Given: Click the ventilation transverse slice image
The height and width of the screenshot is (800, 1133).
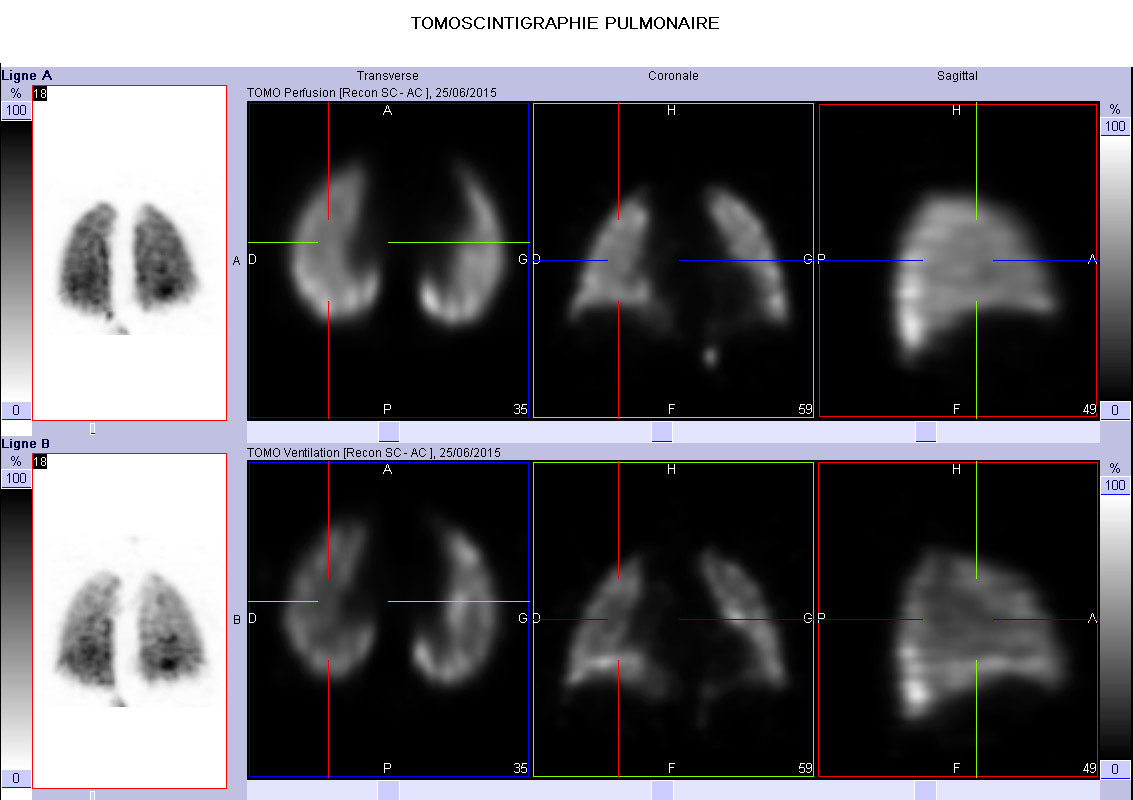Looking at the screenshot, I should 388,620.
